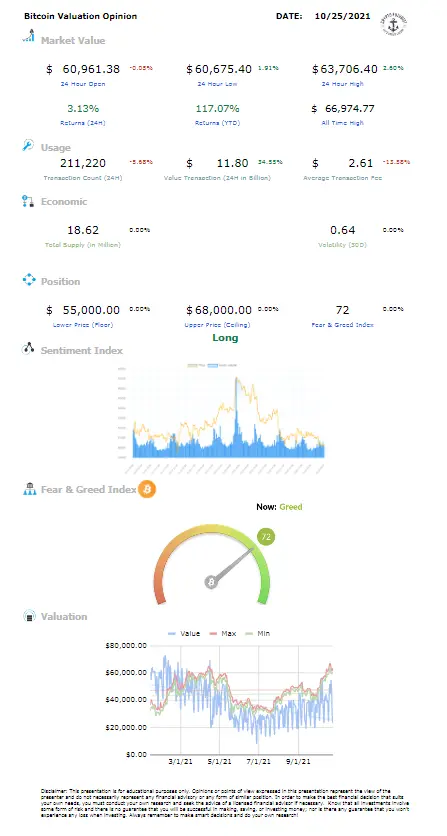Viewport: 447px width, 836px height.
Task: Click the Bitcoin Valuation Opinion title
Action: point(81,16)
